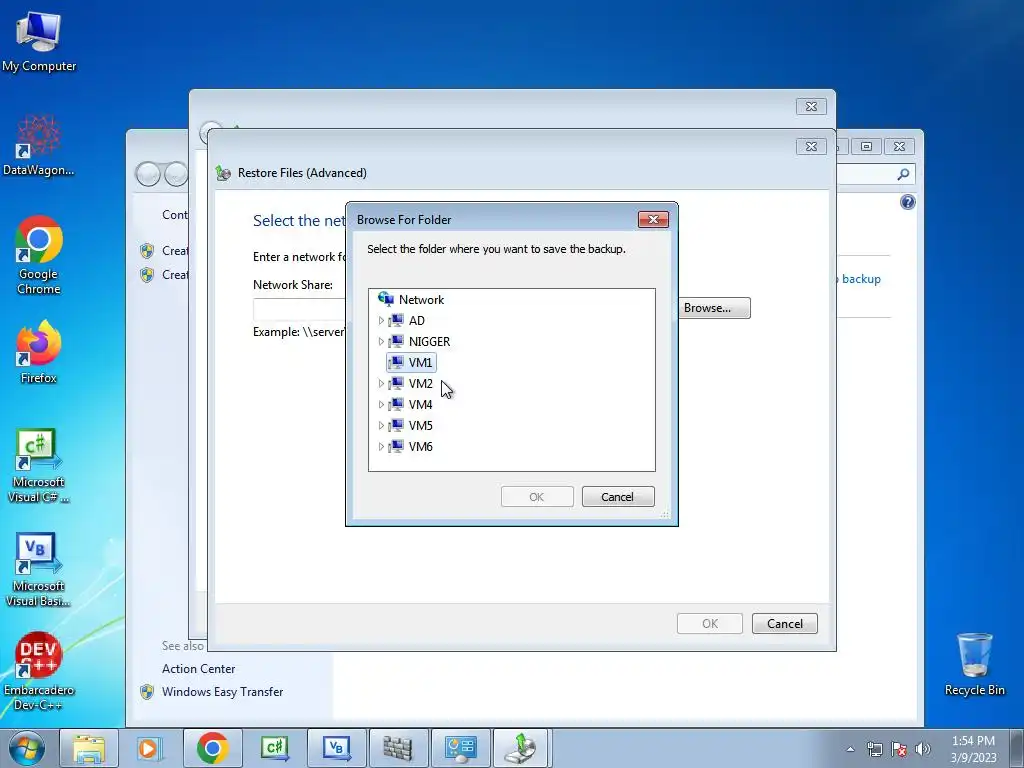Viewport: 1024px width, 768px height.
Task: Open Windows Media Player from the taskbar
Action: pyautogui.click(x=150, y=748)
